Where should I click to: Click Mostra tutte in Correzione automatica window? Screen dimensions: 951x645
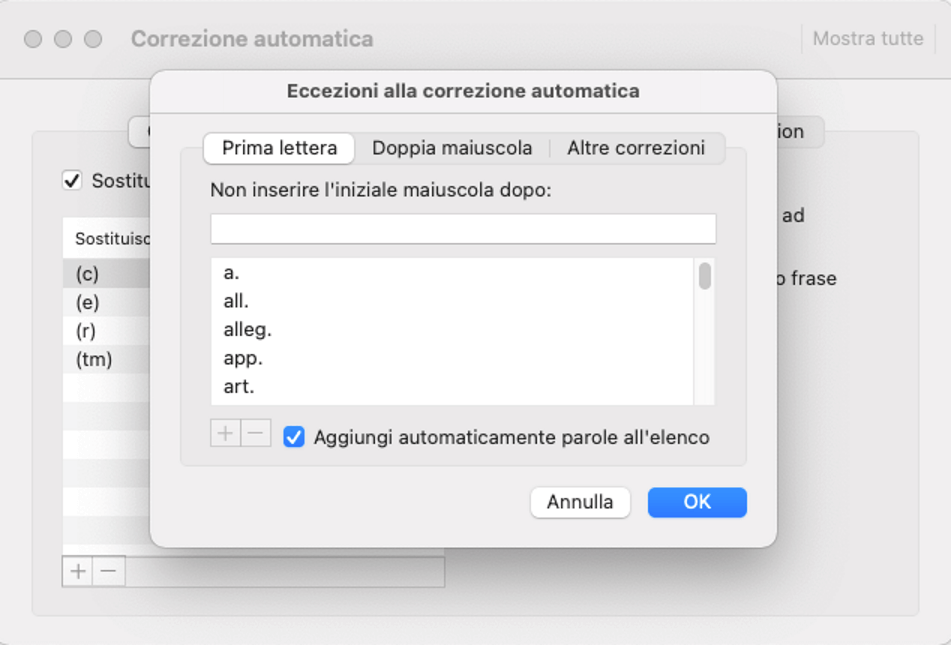click(x=868, y=39)
